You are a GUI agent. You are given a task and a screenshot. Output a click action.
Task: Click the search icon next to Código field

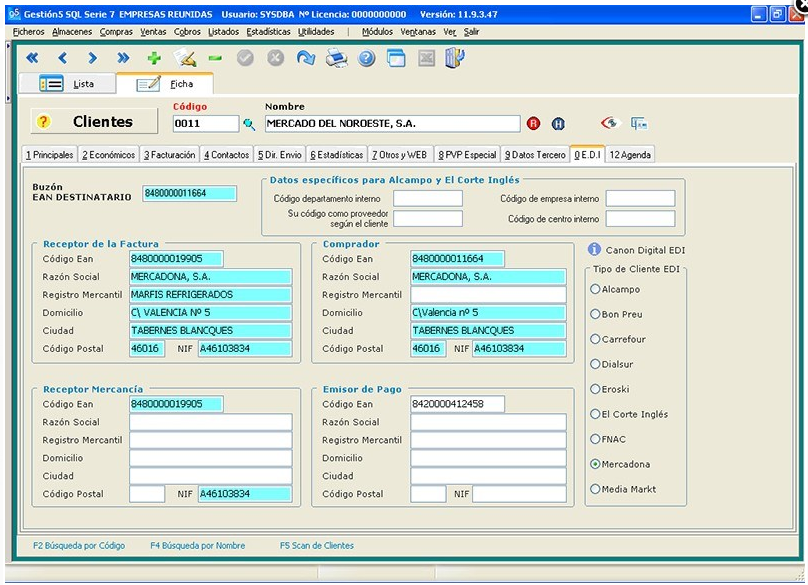[249, 124]
